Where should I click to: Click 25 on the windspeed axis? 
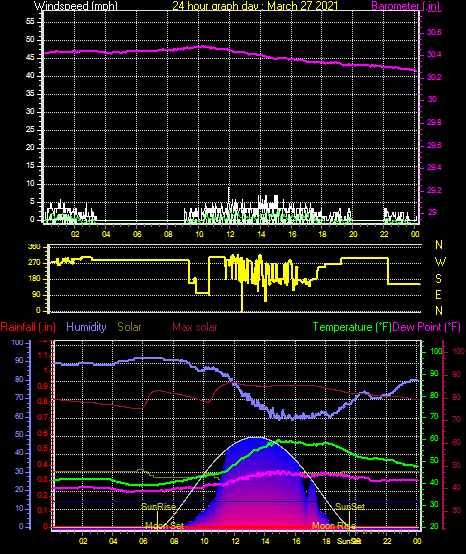[x=30, y=130]
